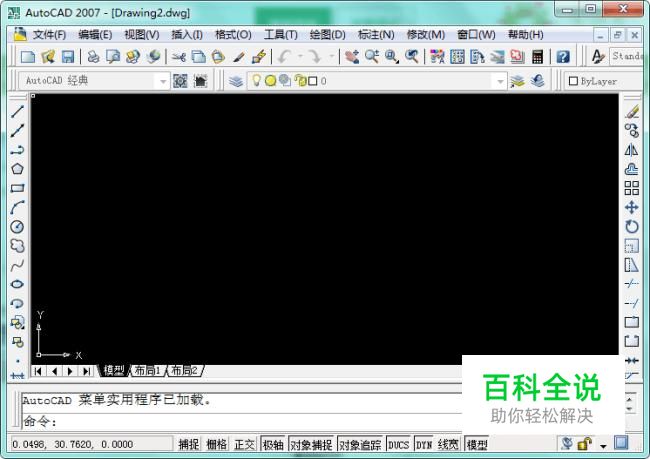Select the Rectangle tool
The width and height of the screenshot is (650, 459).
[x=17, y=188]
